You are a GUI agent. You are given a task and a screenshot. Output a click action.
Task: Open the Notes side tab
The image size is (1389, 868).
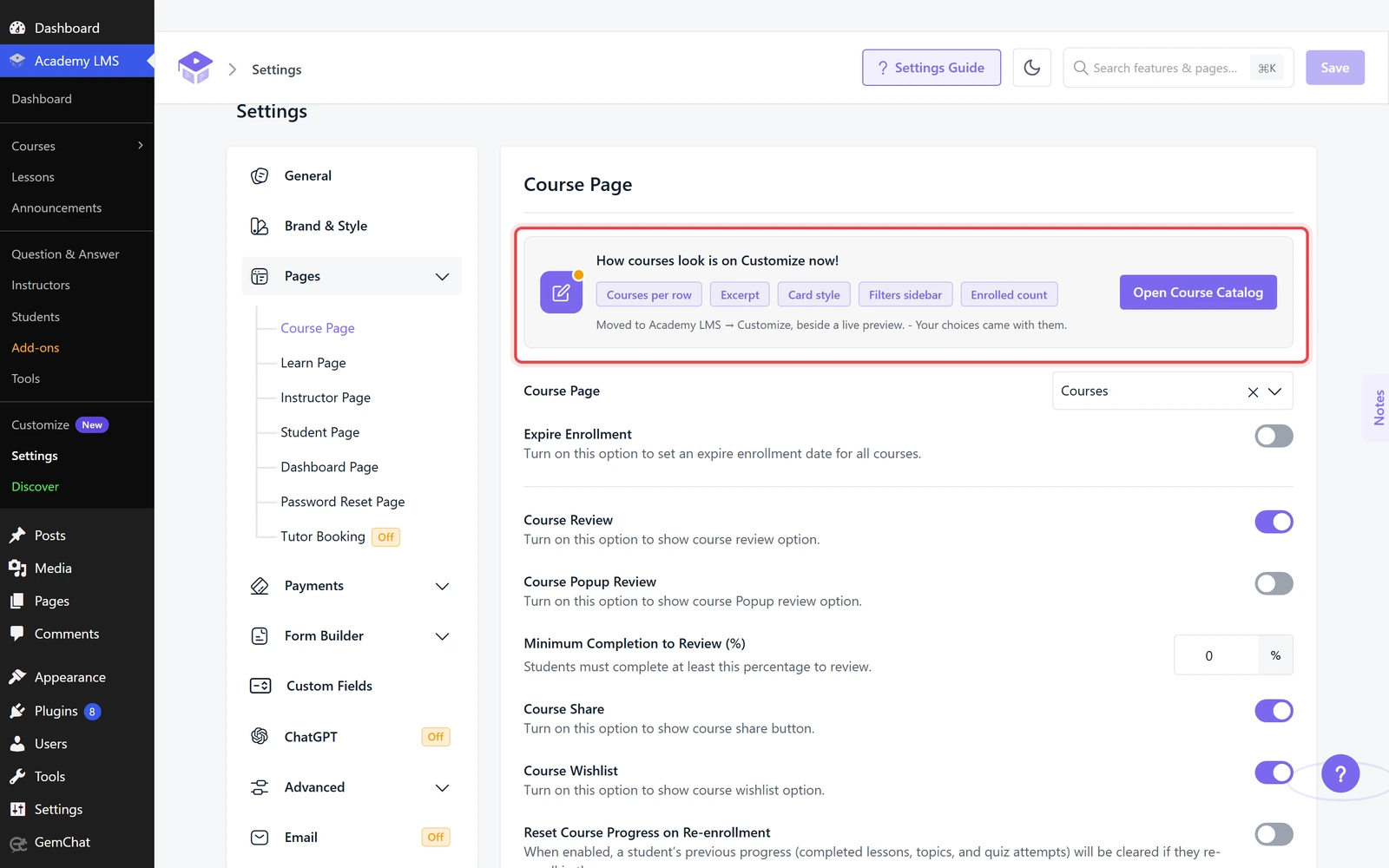pos(1378,408)
